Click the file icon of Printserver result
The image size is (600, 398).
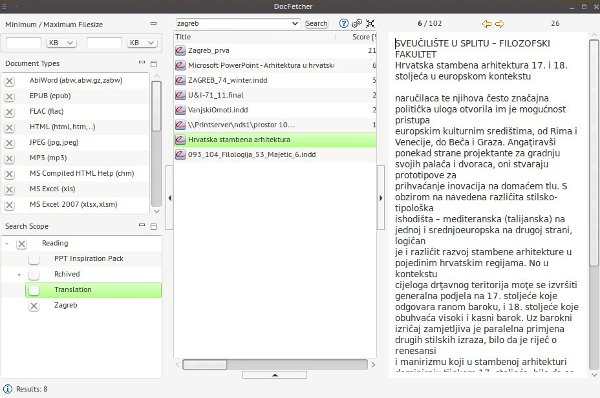click(x=180, y=125)
